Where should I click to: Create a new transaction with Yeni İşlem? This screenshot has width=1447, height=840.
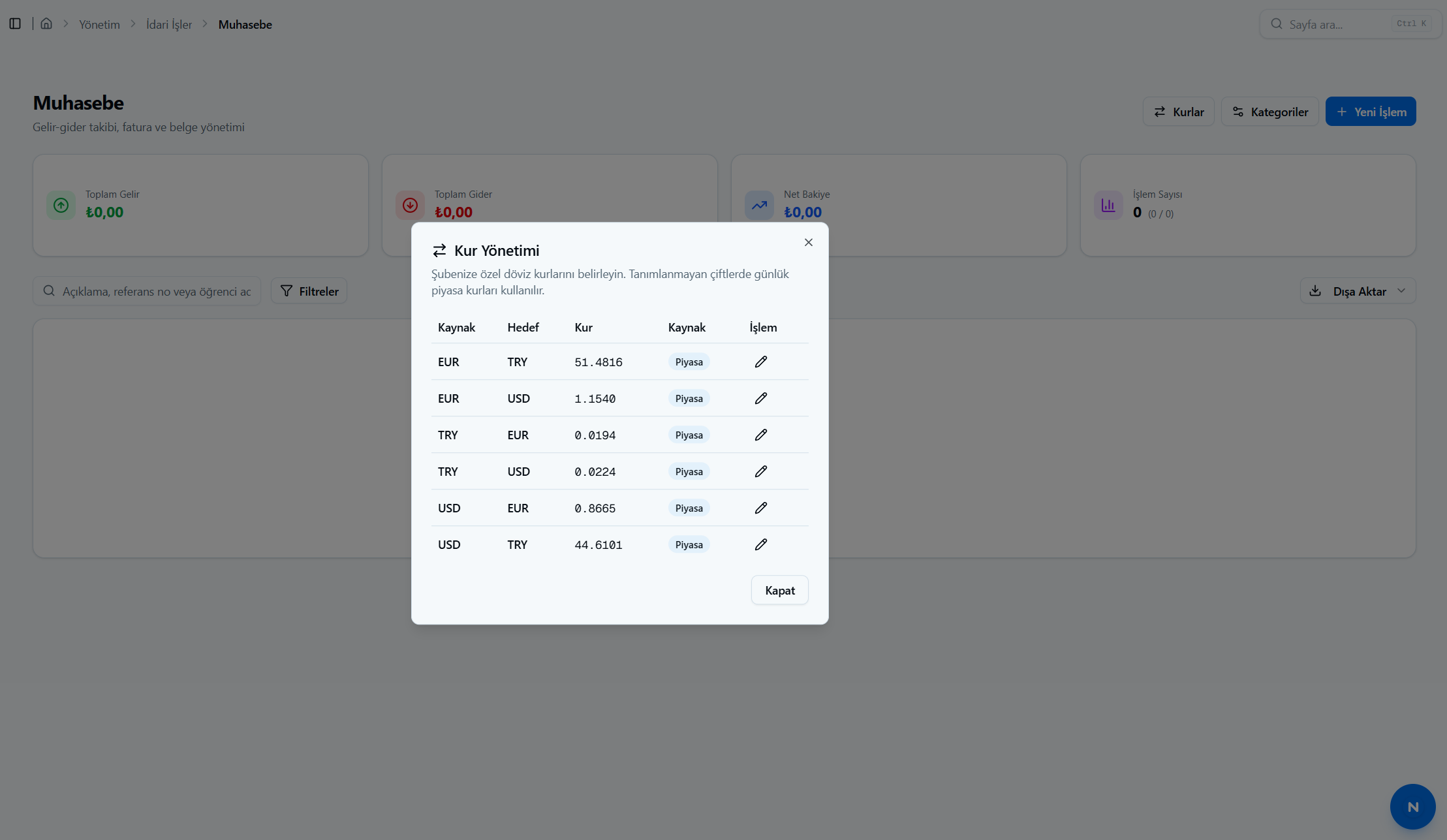pyautogui.click(x=1371, y=112)
